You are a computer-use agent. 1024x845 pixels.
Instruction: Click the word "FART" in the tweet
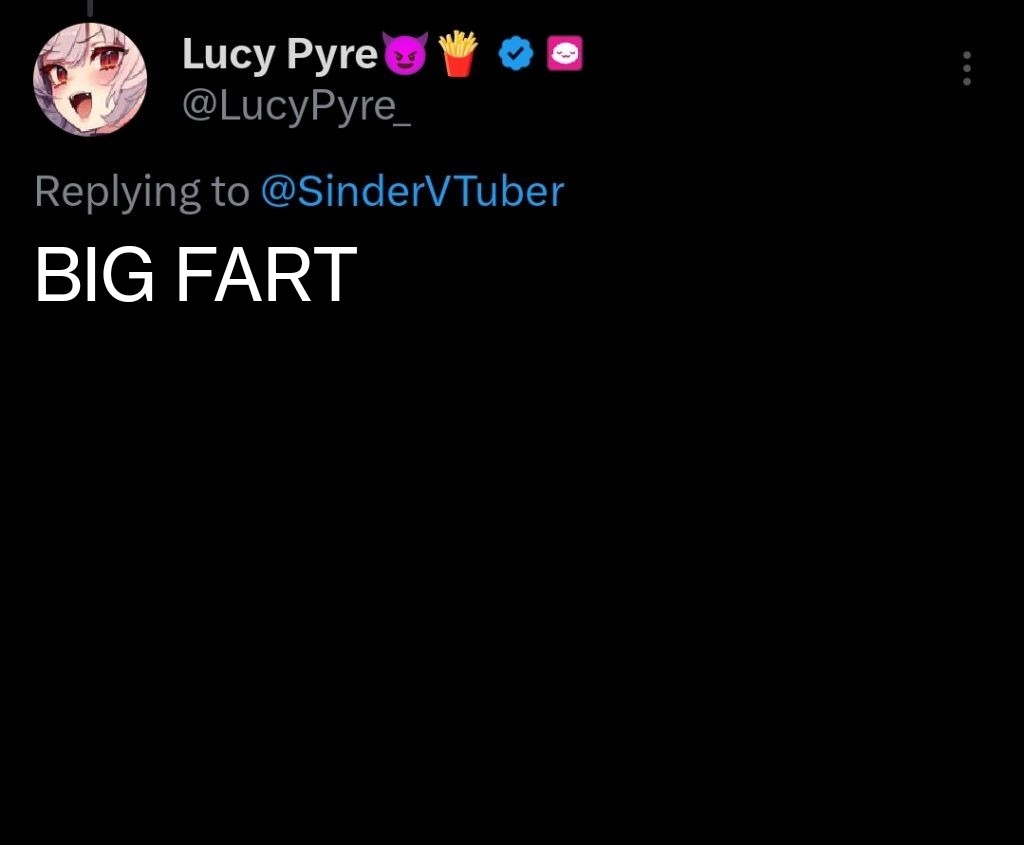click(x=266, y=275)
